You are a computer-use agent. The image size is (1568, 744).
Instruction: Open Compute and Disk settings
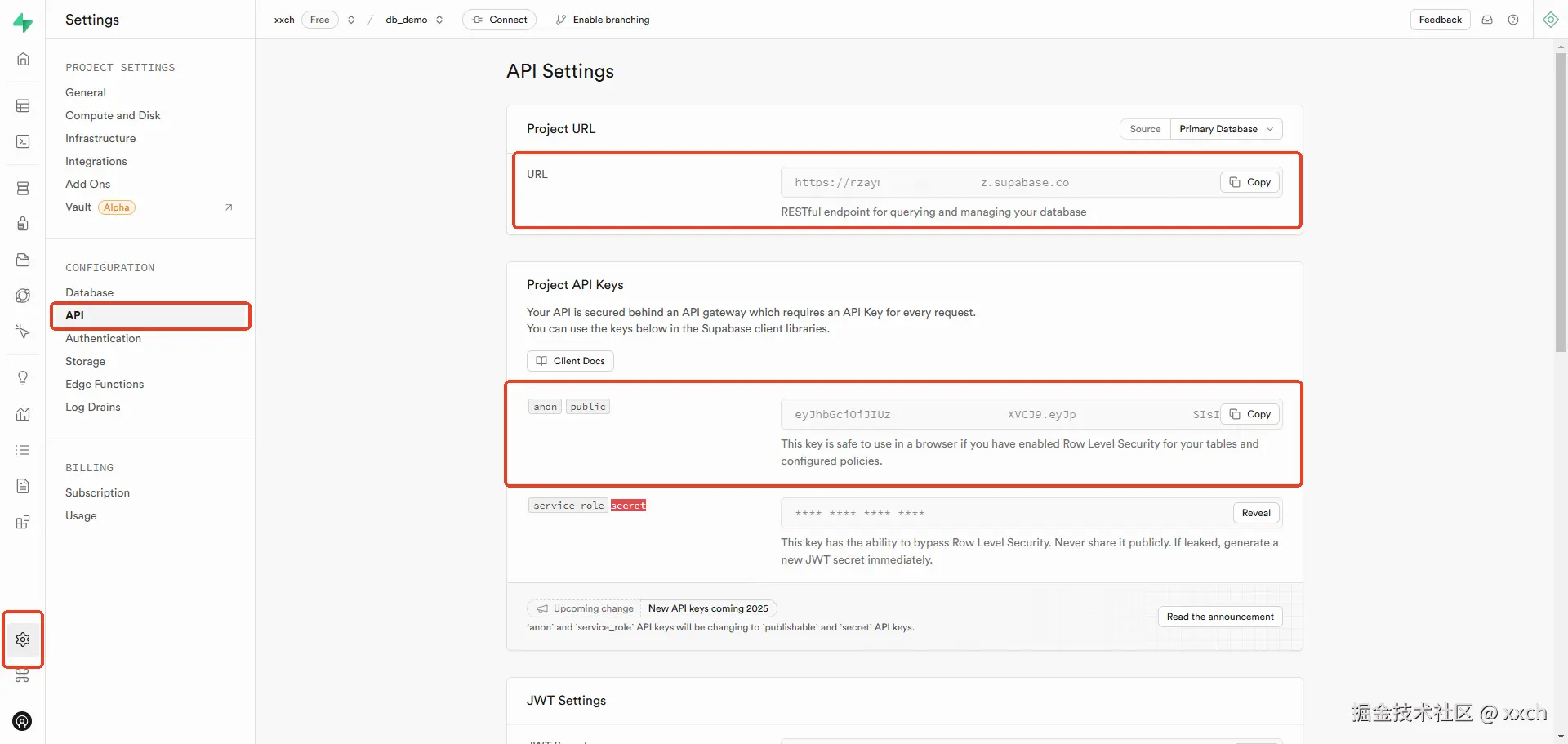113,115
